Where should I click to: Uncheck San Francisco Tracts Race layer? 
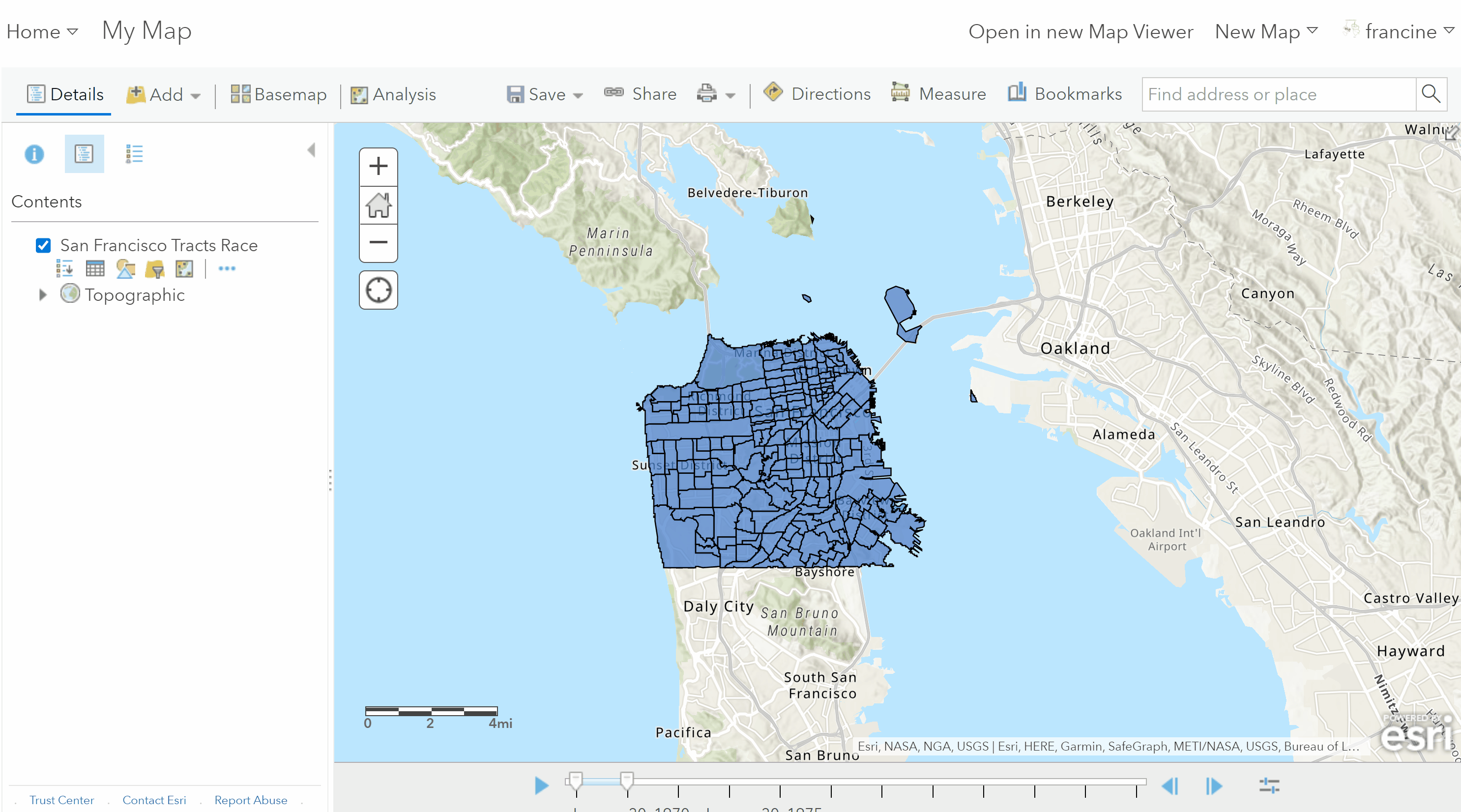click(x=44, y=246)
